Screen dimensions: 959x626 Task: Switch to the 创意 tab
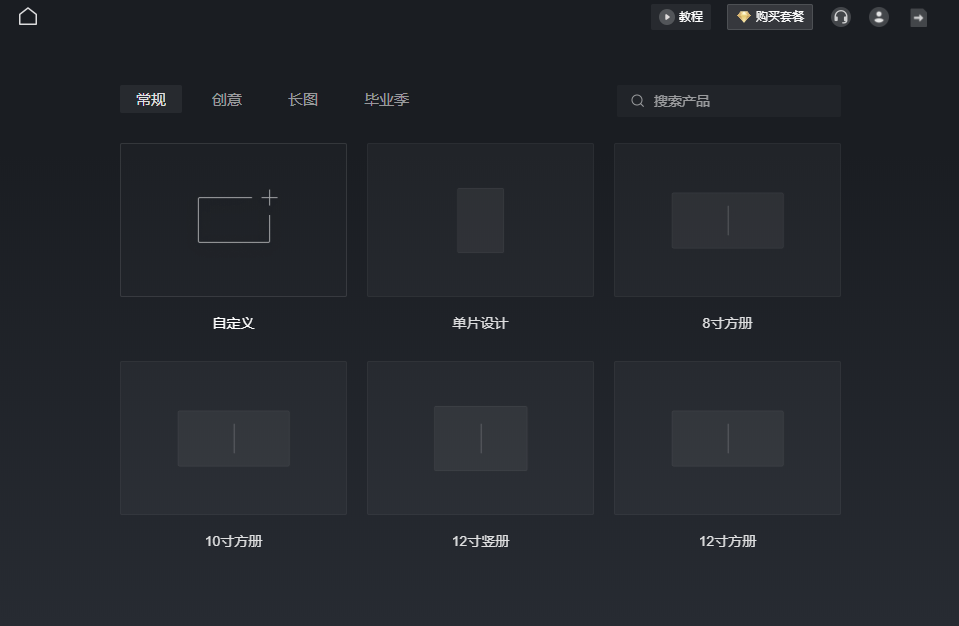227,99
